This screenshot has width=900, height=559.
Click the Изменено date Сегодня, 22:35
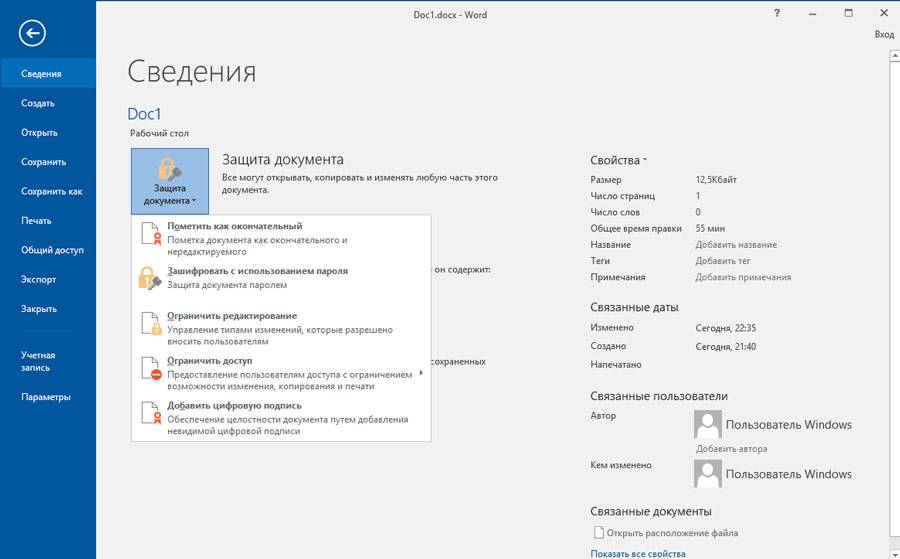(x=726, y=328)
